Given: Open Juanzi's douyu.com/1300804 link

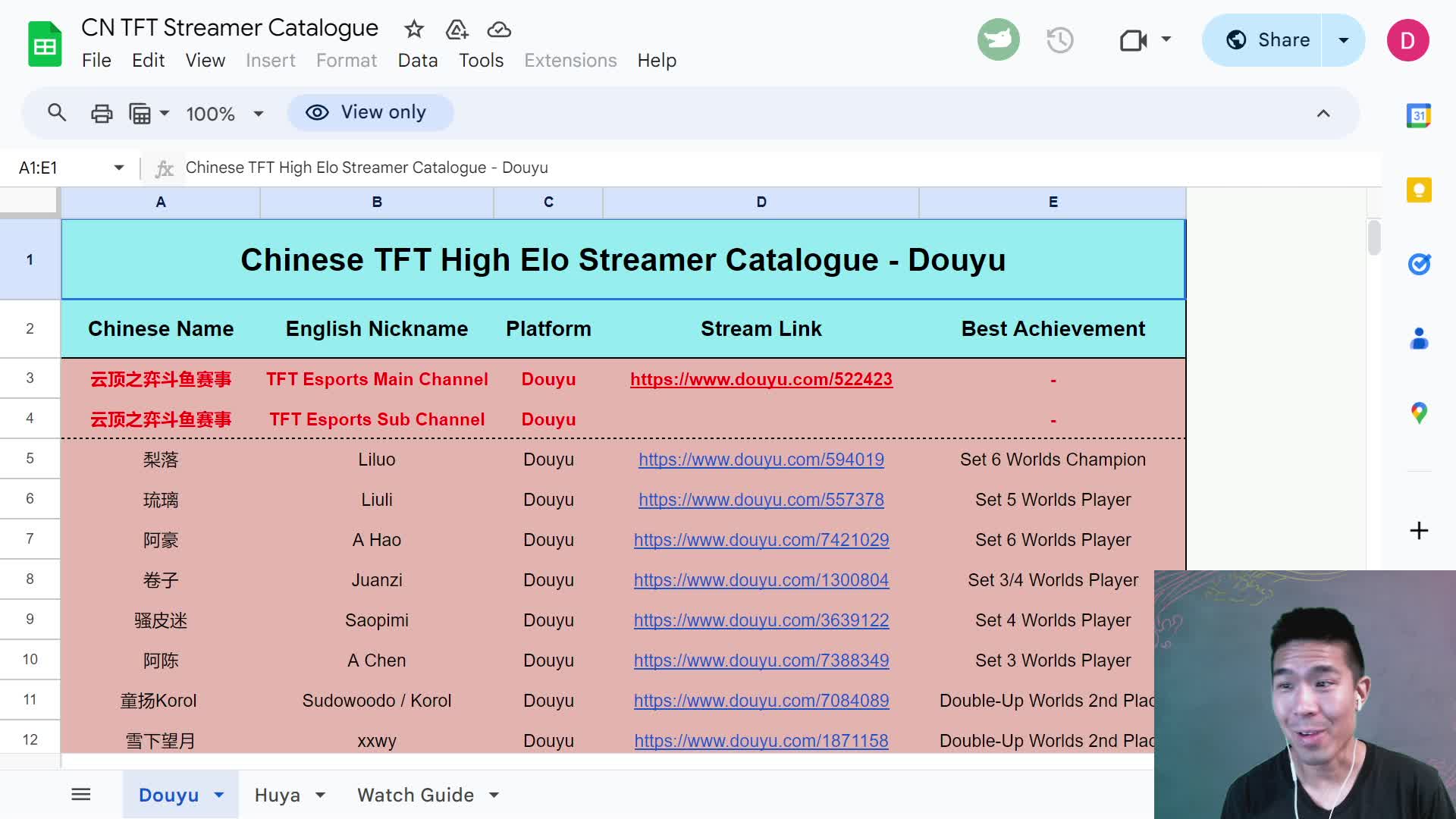Looking at the screenshot, I should (761, 580).
